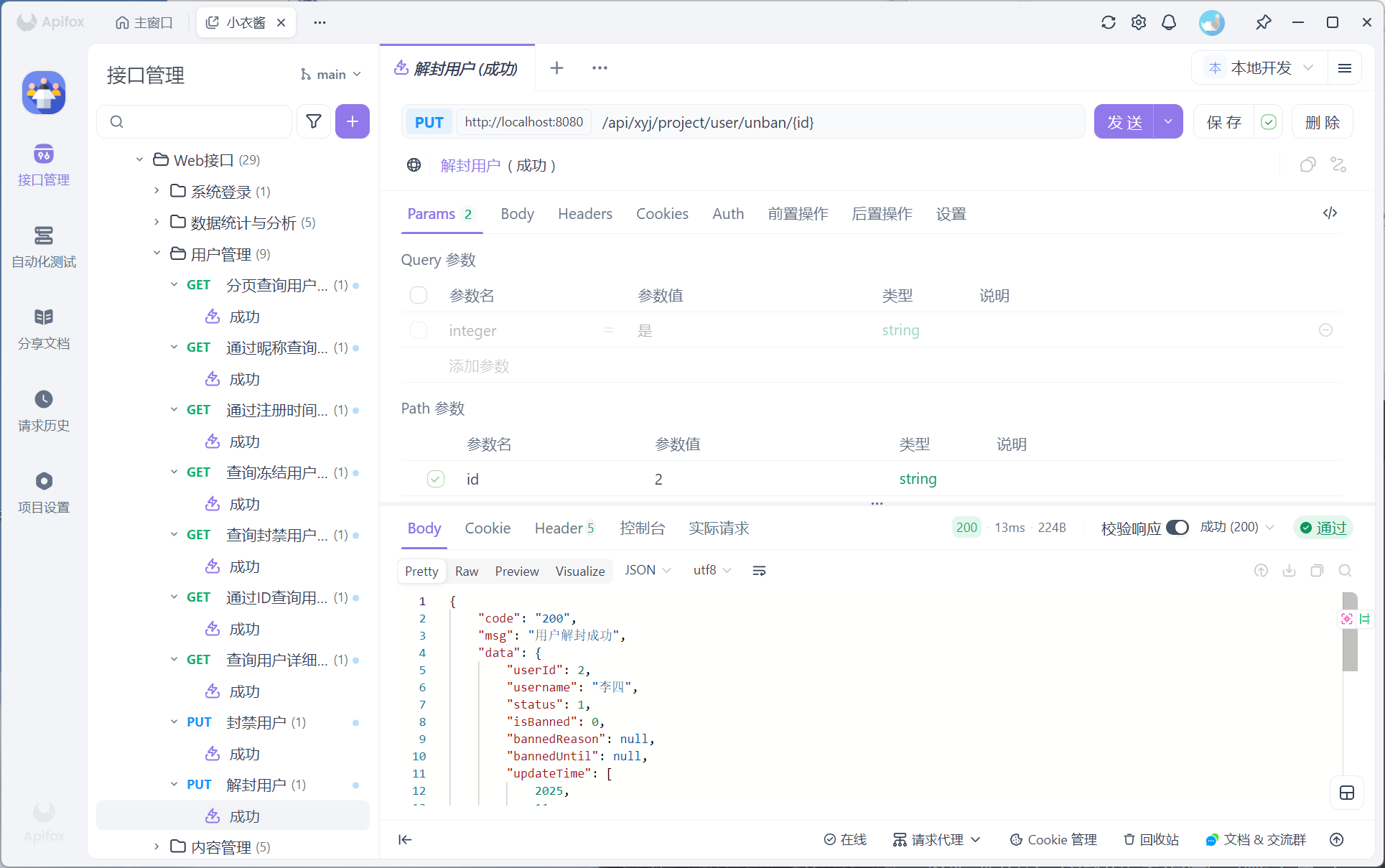Open Request History in left sidebar
Viewport: 1385px width, 868px height.
click(x=43, y=411)
